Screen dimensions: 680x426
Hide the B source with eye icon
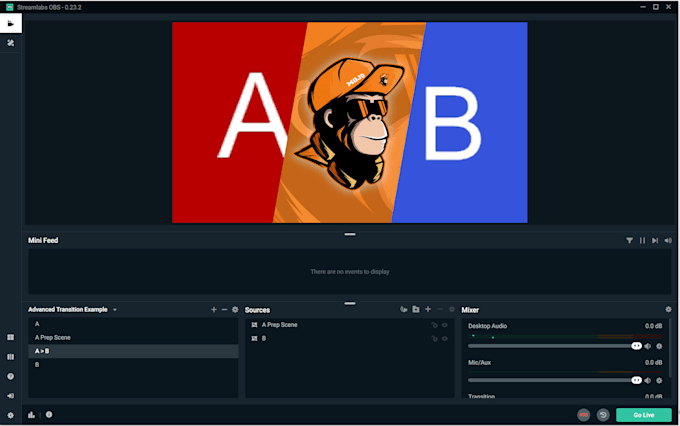pos(445,338)
